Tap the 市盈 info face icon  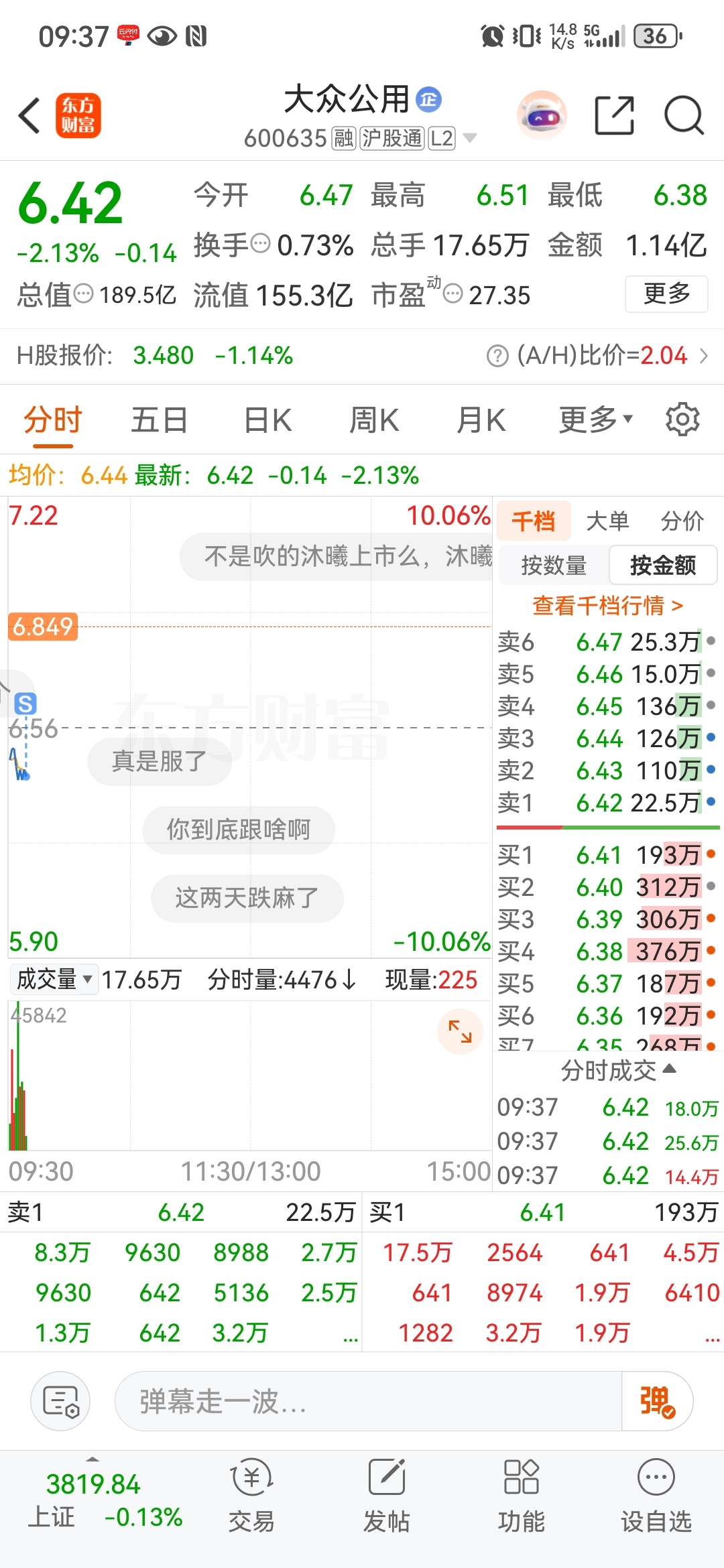(453, 293)
